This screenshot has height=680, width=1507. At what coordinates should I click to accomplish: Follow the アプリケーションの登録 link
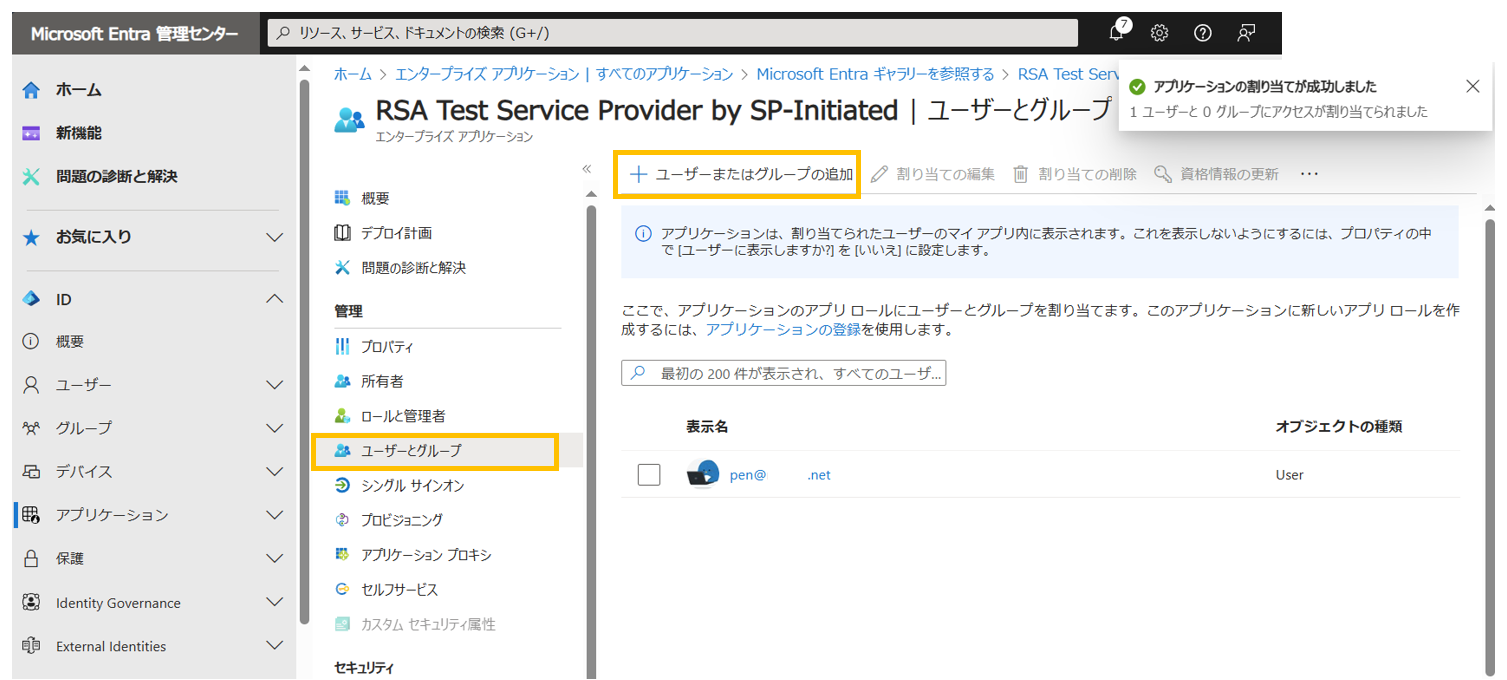coord(783,329)
